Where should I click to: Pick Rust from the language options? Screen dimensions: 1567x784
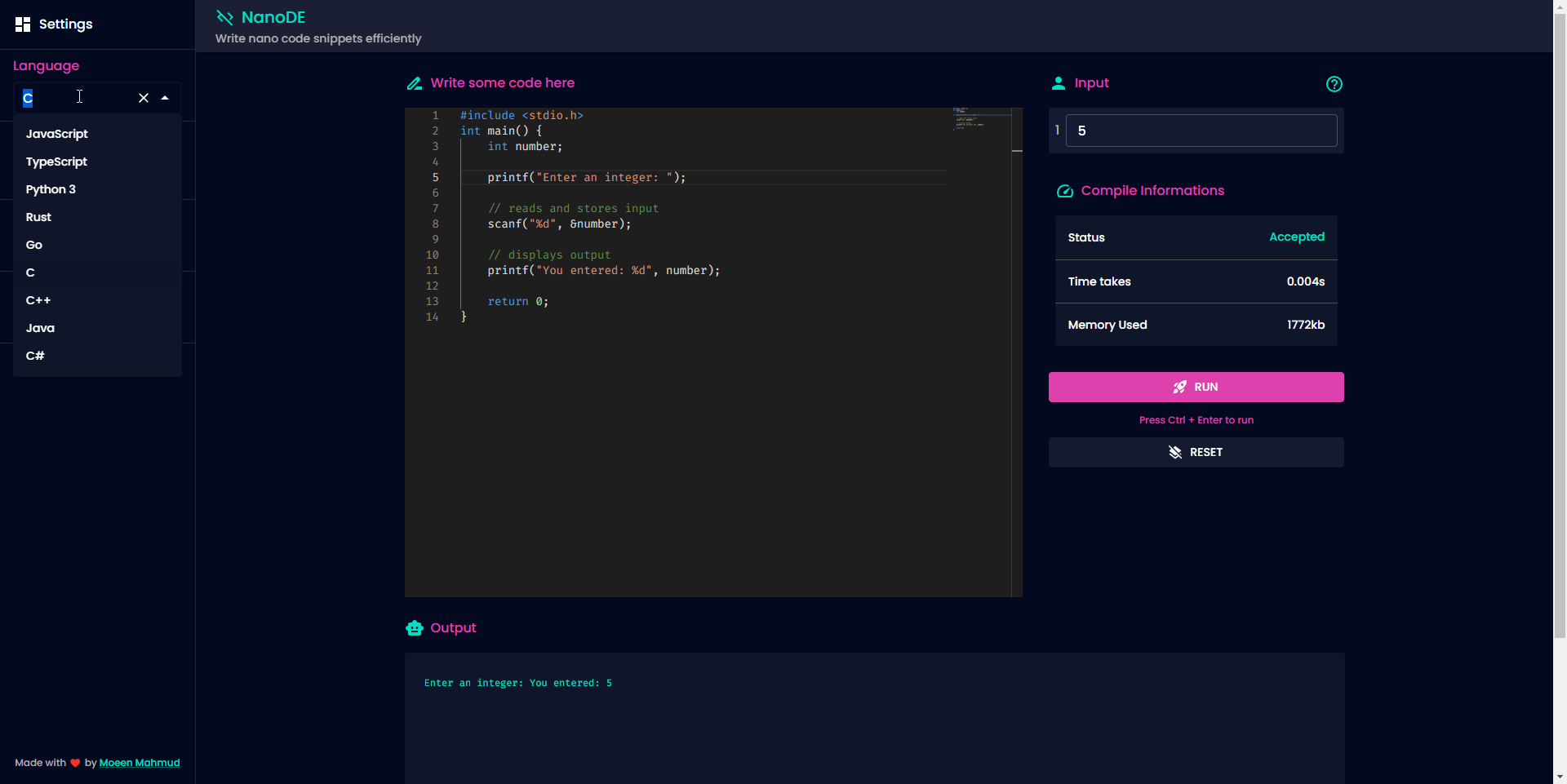[38, 217]
